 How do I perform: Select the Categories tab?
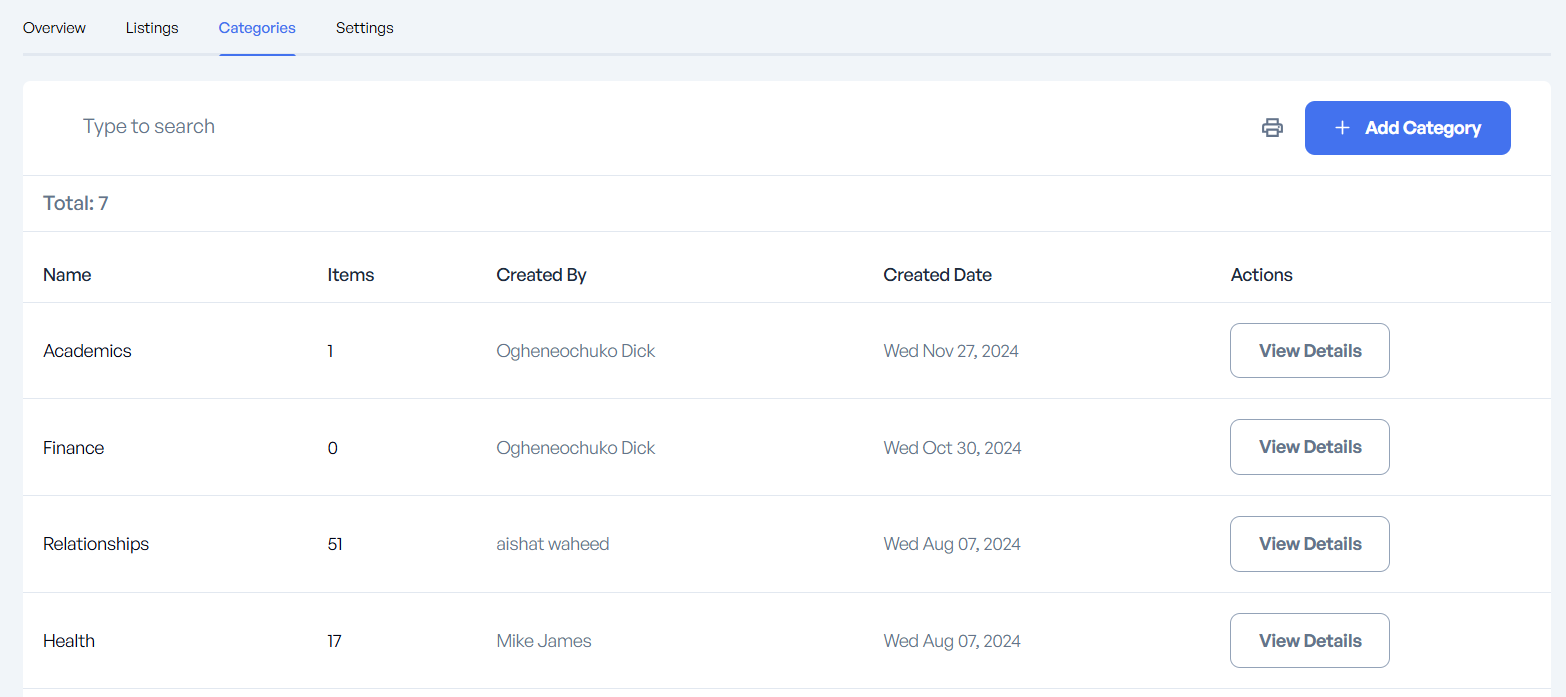[x=257, y=28]
